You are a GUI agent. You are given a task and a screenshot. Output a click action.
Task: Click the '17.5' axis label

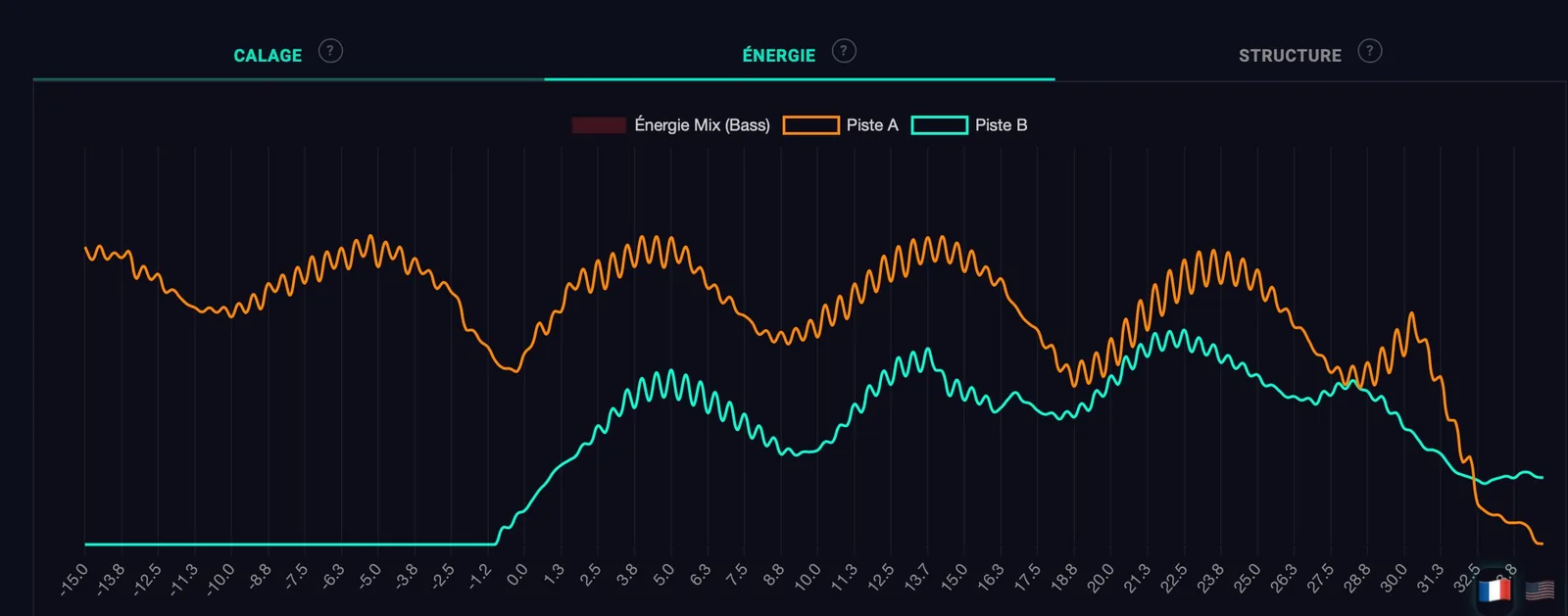(1027, 577)
